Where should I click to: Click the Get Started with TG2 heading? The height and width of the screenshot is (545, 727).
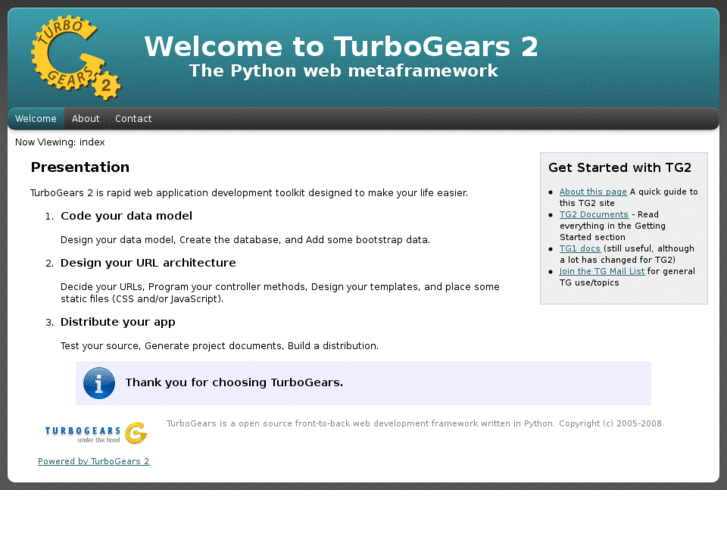(619, 167)
